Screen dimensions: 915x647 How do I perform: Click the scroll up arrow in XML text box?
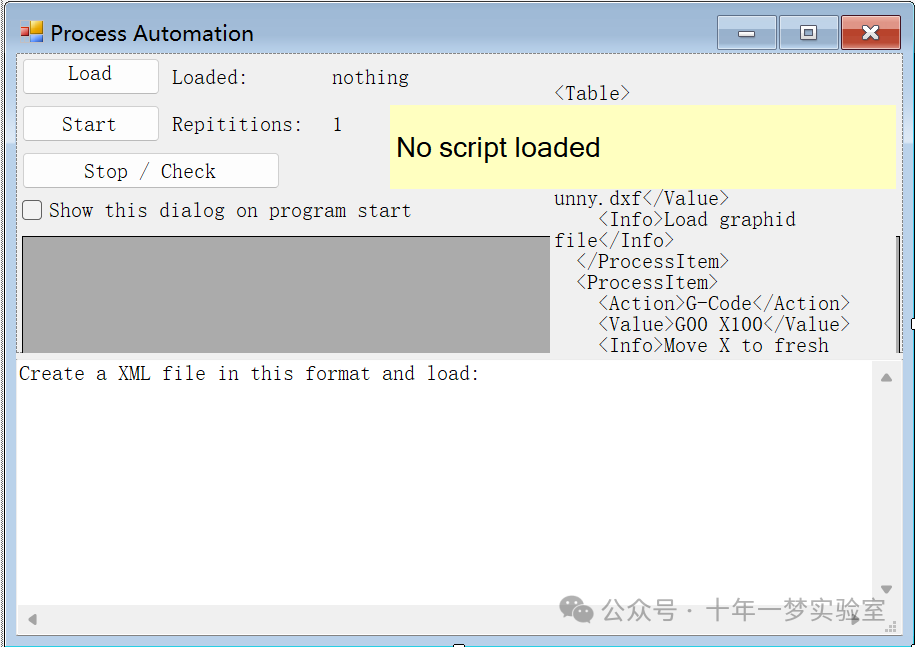[x=886, y=377]
